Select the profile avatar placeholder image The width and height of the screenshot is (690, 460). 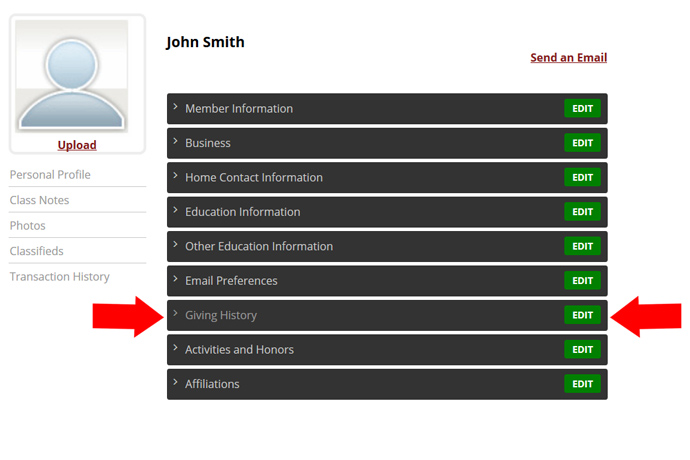(x=72, y=76)
